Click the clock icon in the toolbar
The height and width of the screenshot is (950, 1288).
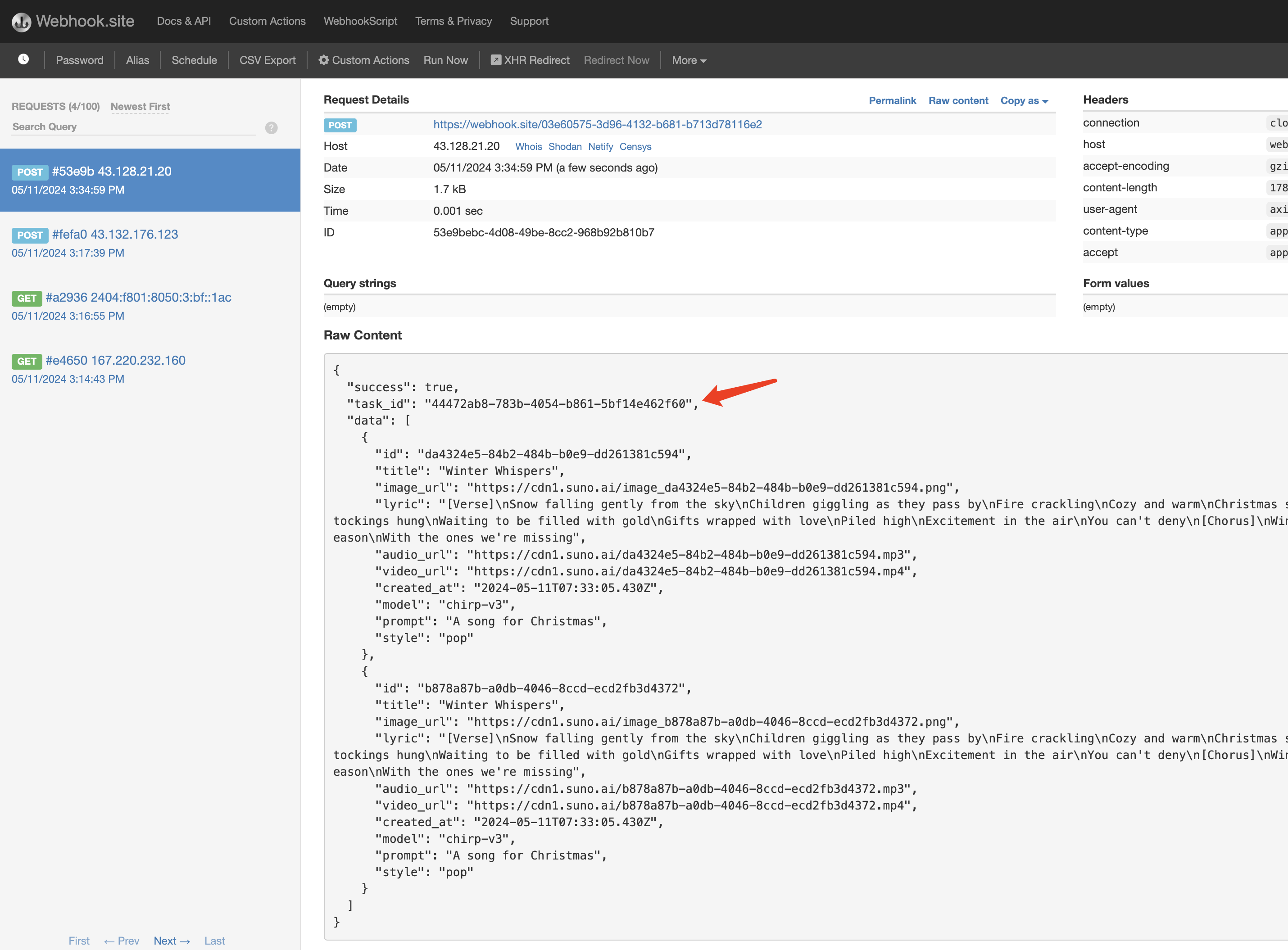pos(23,59)
